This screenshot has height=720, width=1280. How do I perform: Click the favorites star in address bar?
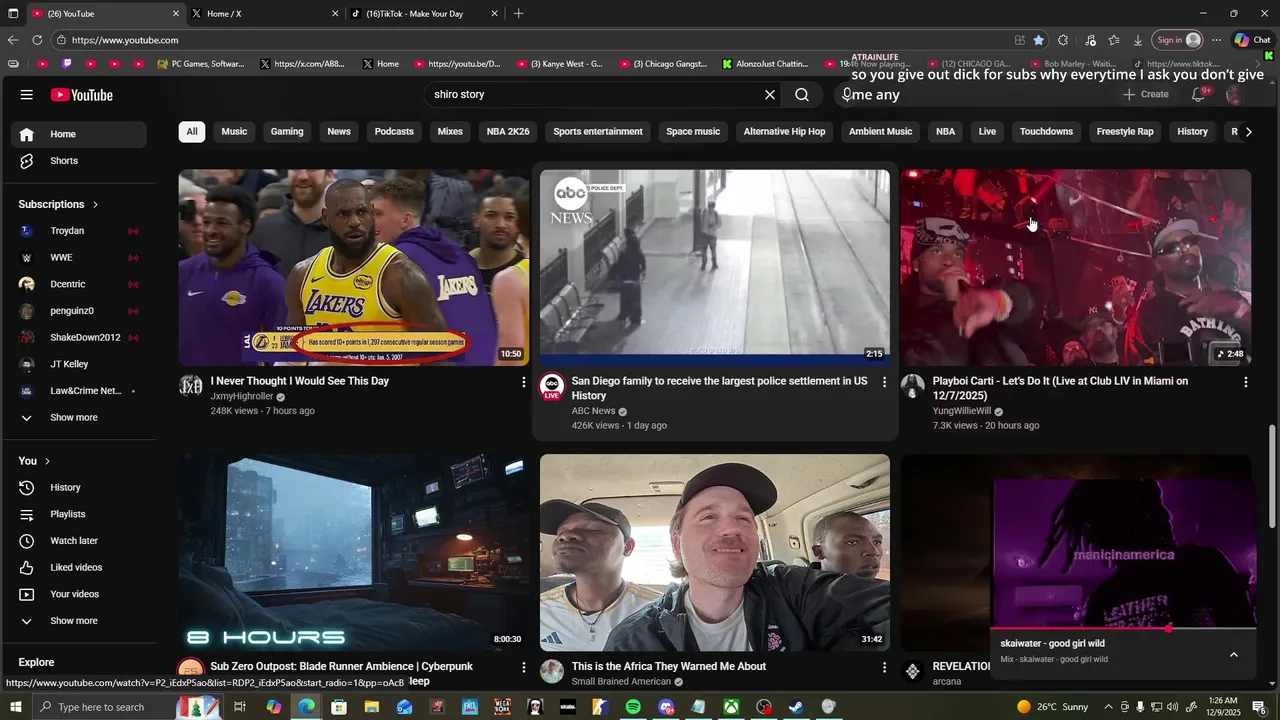tap(1039, 40)
